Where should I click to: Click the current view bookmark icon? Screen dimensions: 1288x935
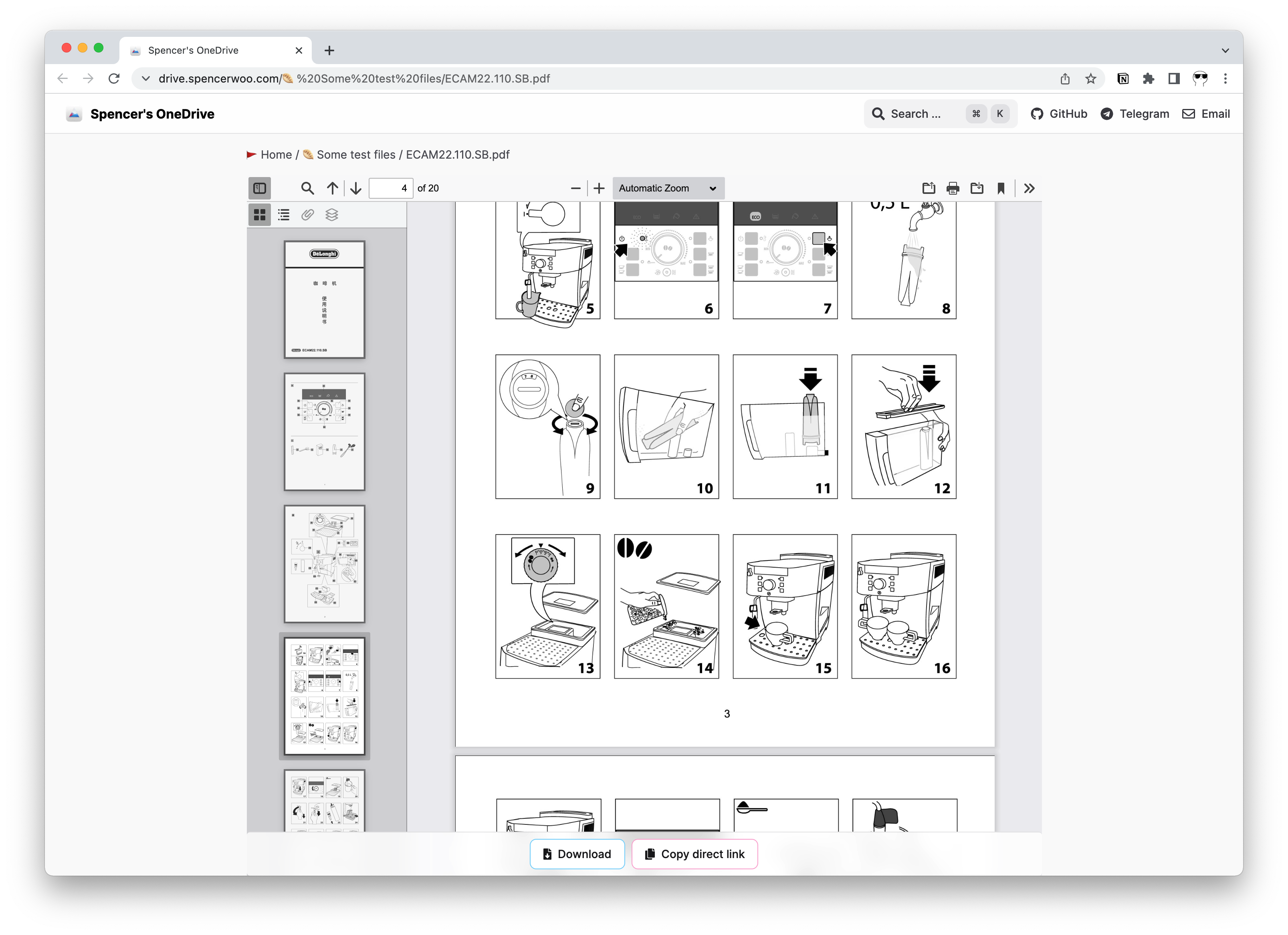point(1001,188)
